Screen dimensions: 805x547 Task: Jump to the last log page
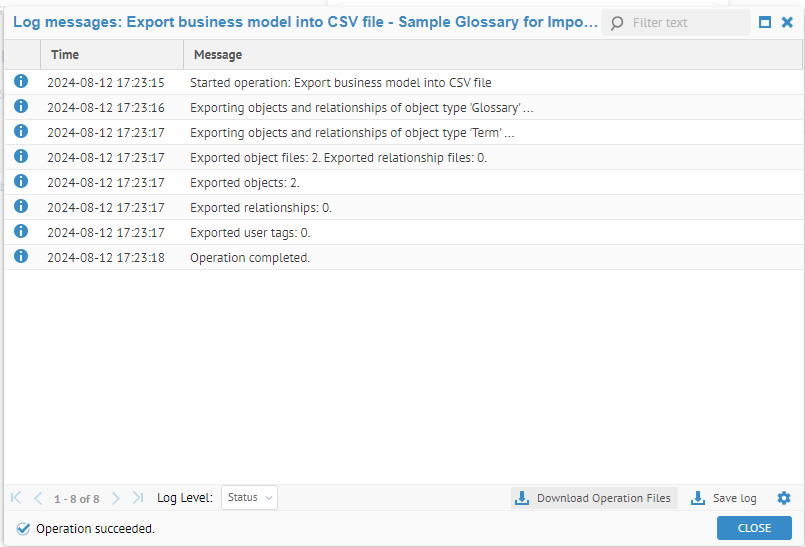[x=138, y=498]
